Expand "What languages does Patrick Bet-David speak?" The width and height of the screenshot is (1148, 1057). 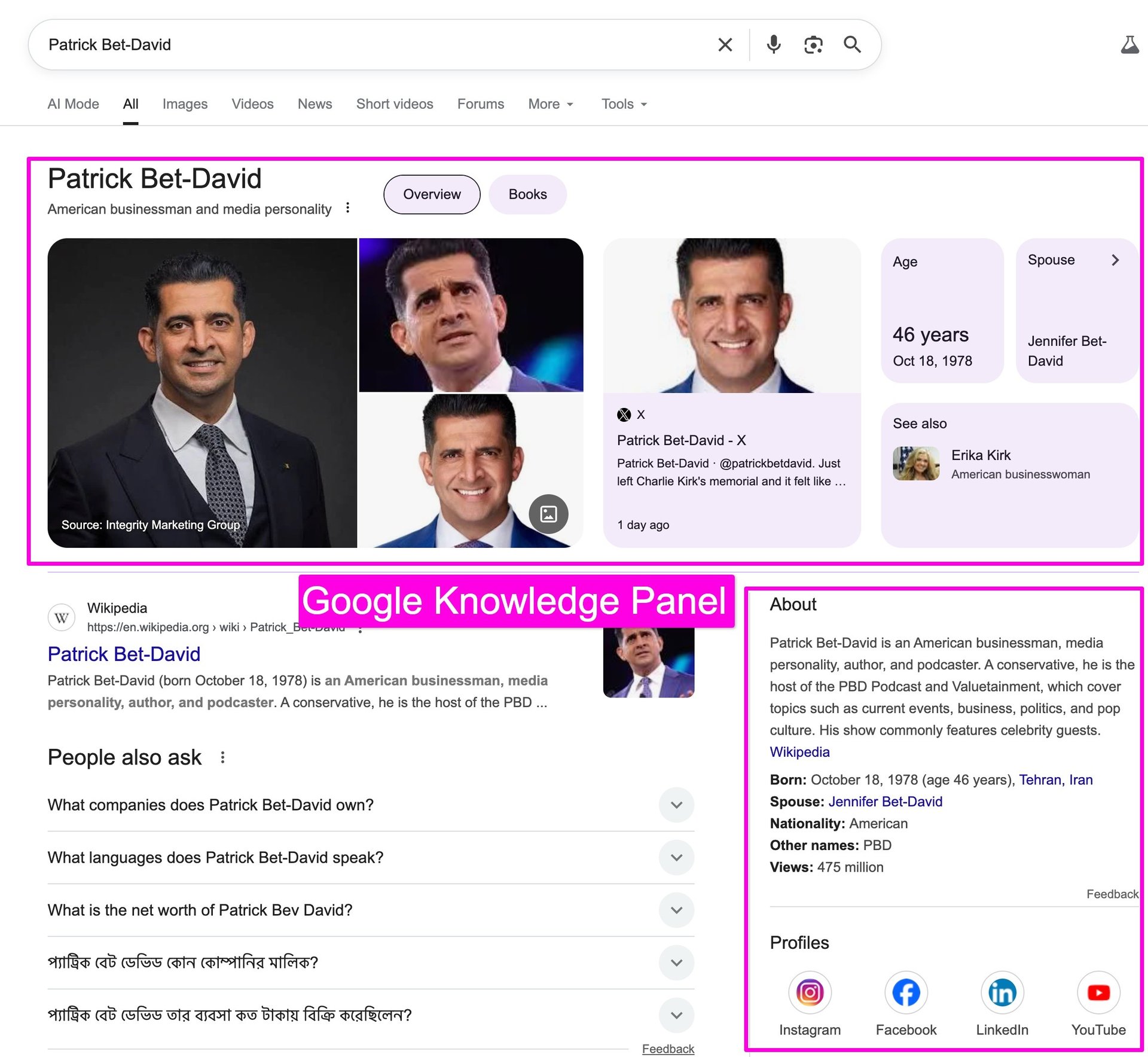676,858
